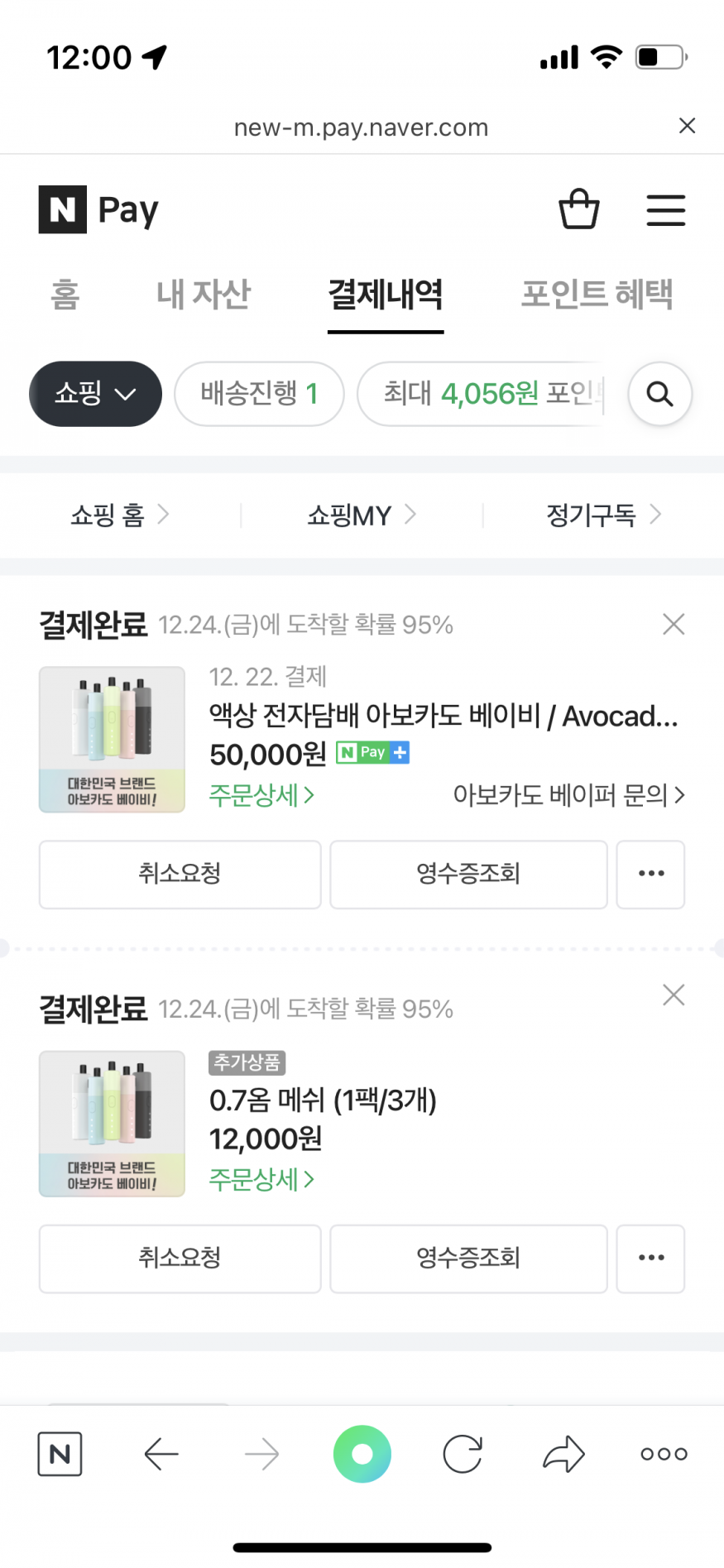Open more options for 50,000원 order
This screenshot has height=1568, width=724.
point(650,874)
